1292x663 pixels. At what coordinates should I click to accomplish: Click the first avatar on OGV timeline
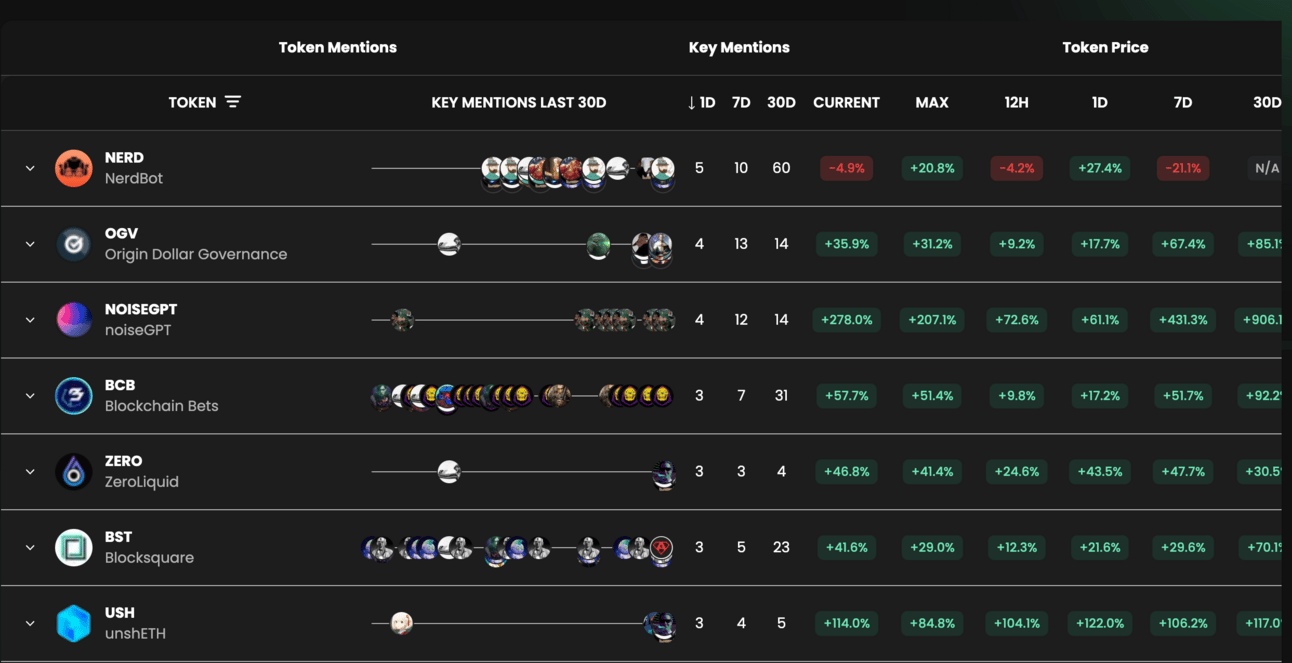(449, 244)
